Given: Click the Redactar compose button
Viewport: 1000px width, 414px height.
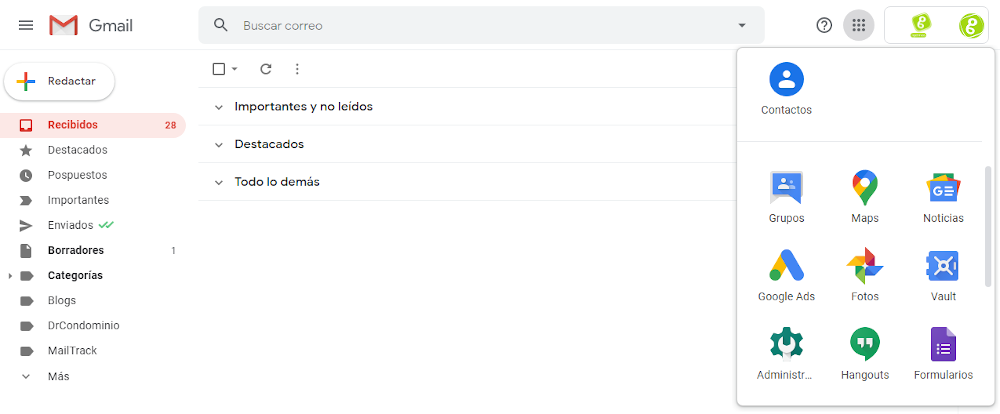Looking at the screenshot, I should click(x=59, y=82).
